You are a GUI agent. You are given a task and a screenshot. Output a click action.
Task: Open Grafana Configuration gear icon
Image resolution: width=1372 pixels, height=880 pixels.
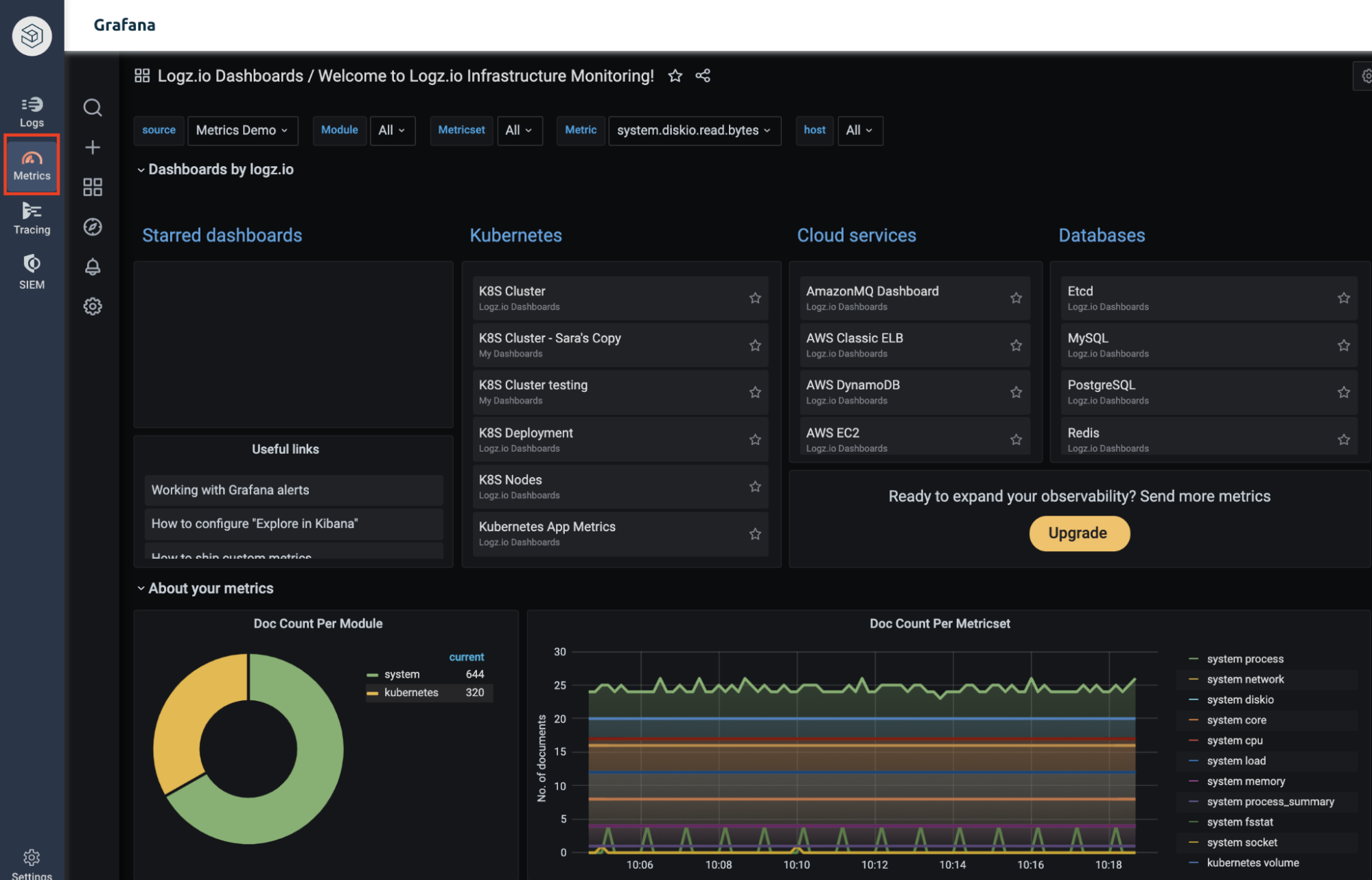(x=93, y=306)
